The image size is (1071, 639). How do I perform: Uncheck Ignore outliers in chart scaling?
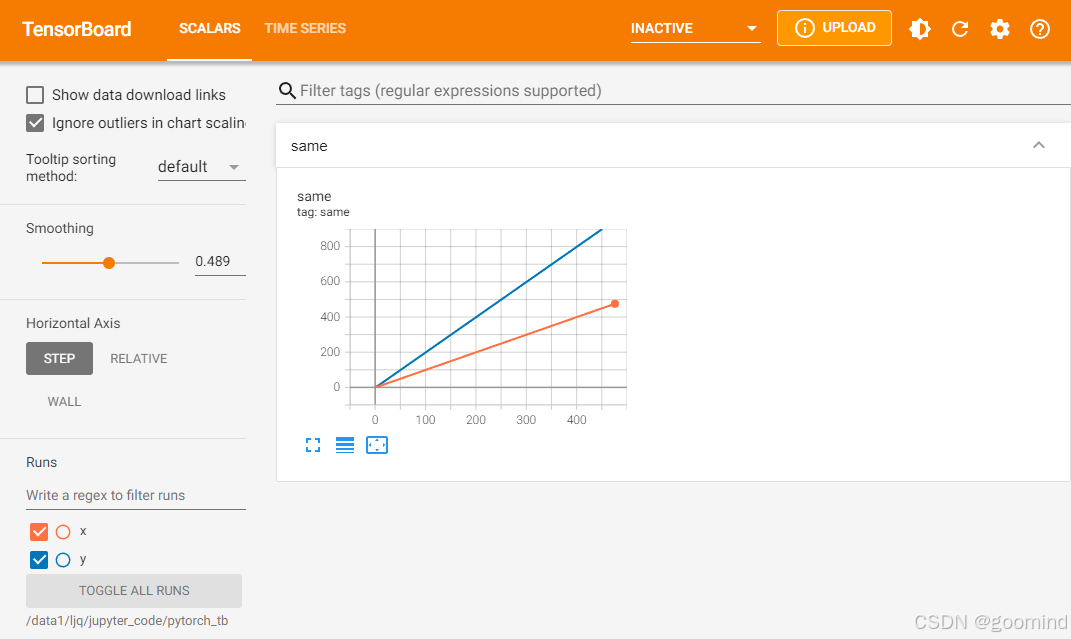35,123
